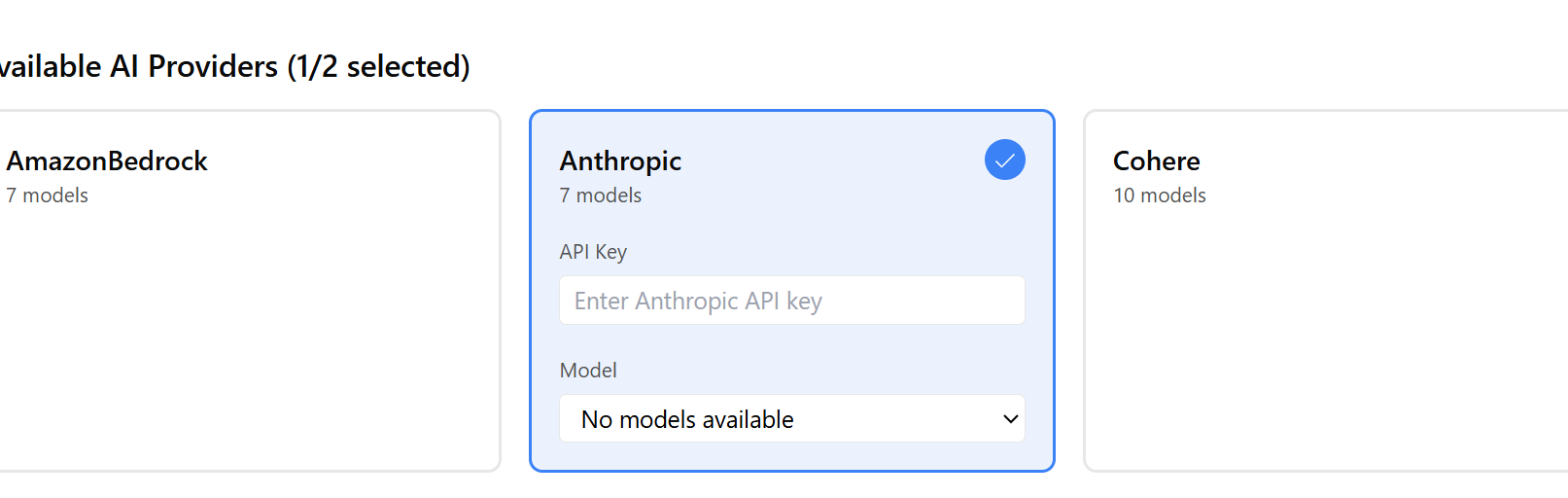Click the Cohere title text
This screenshot has height=498, width=1568.
[x=1156, y=160]
